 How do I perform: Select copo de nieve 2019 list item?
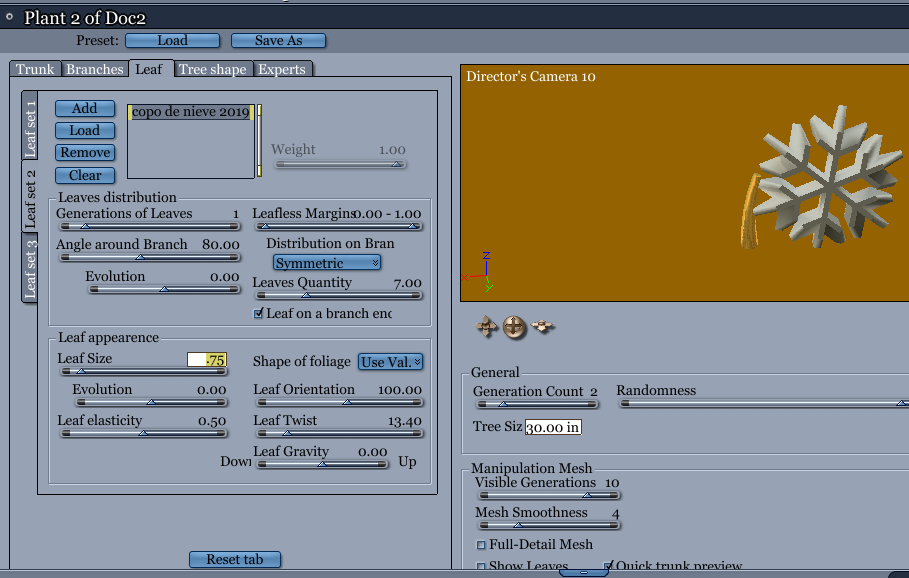tap(191, 112)
